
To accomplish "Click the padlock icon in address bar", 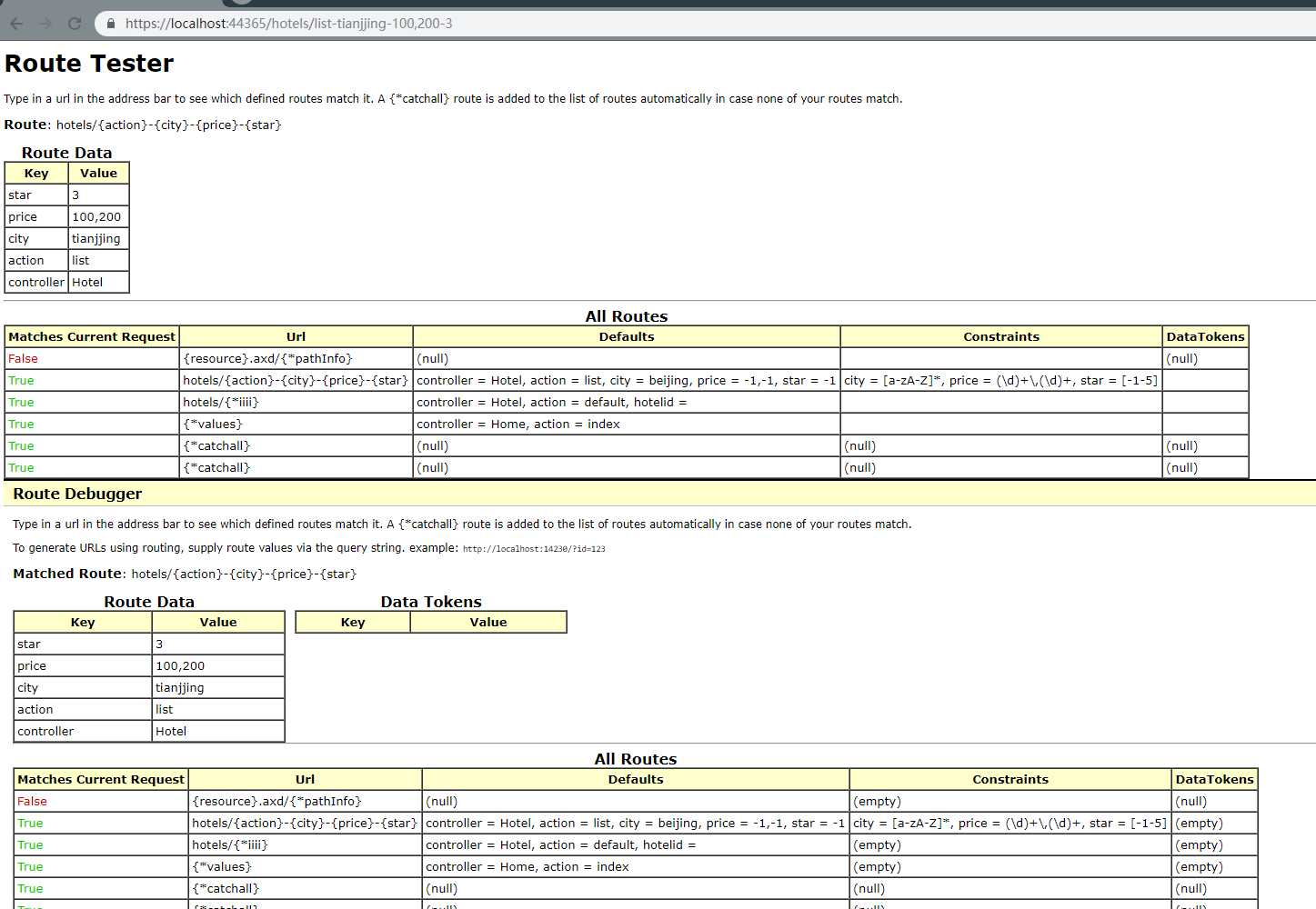I will pyautogui.click(x=111, y=24).
